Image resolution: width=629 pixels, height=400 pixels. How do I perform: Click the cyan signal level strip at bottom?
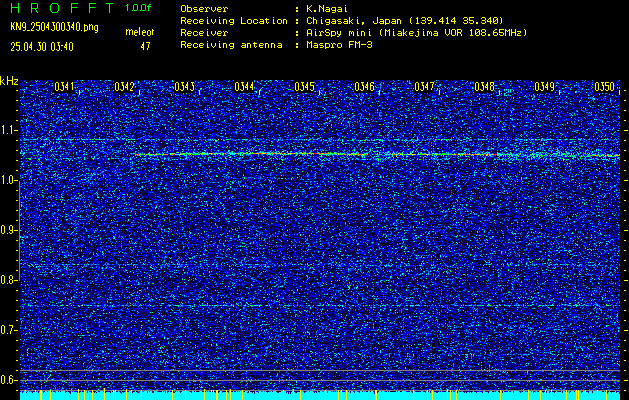click(320, 395)
